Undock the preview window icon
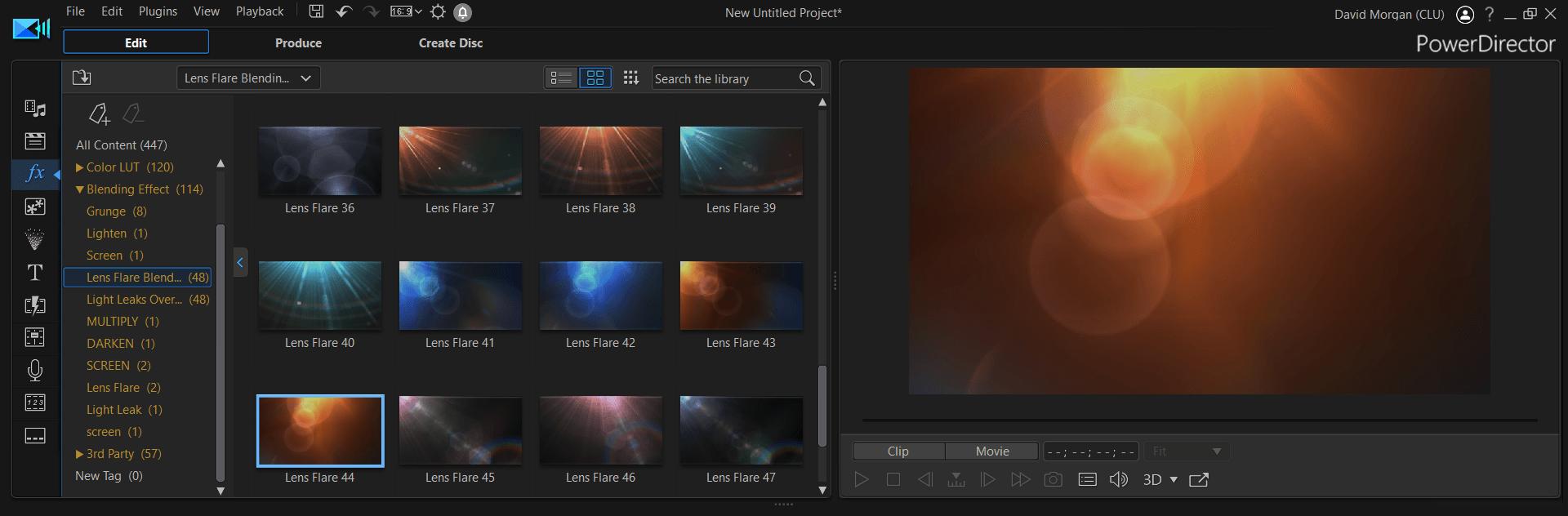 (x=1199, y=479)
